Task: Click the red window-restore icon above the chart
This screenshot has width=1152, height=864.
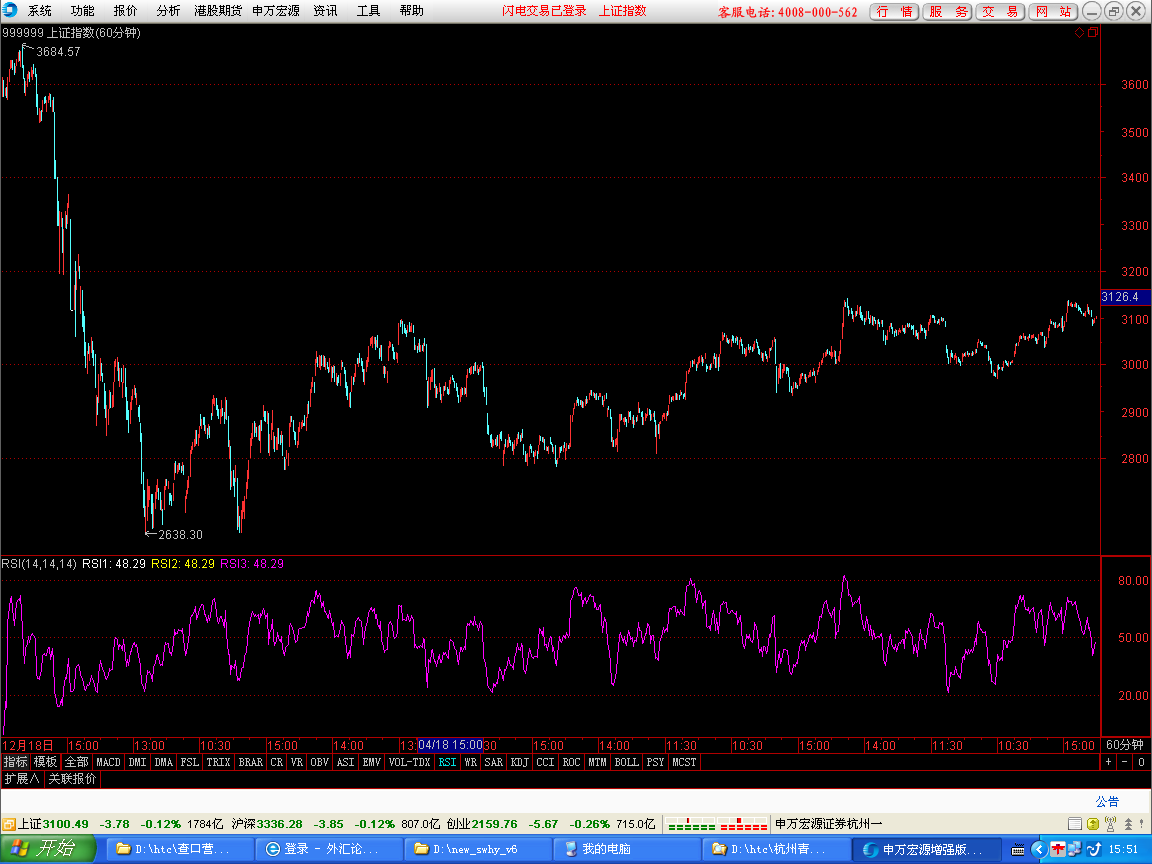Action: (1092, 32)
